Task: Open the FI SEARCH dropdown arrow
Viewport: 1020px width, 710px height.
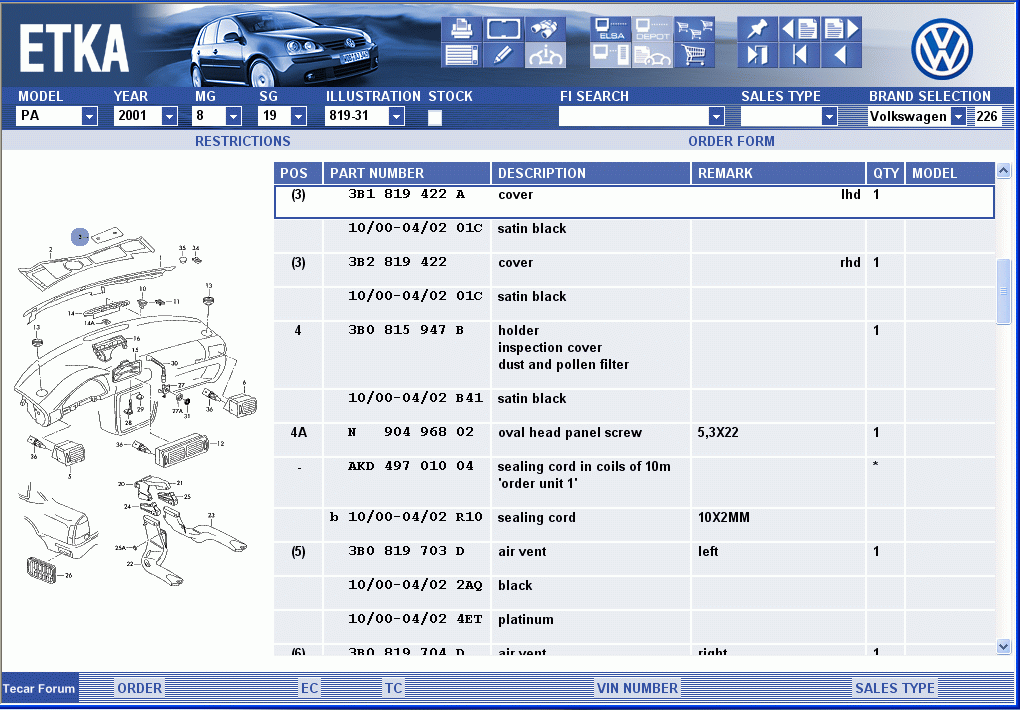Action: pos(716,116)
